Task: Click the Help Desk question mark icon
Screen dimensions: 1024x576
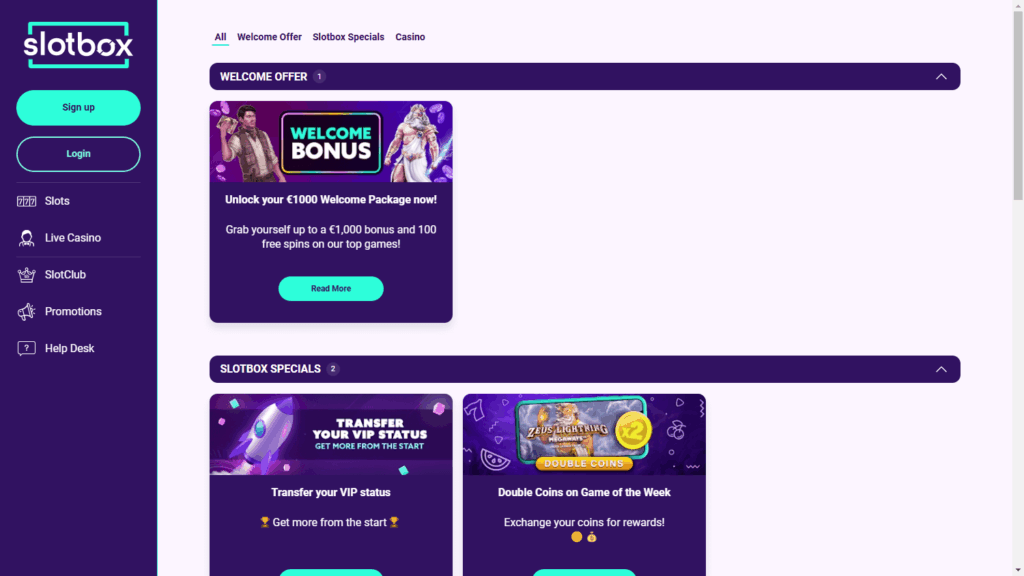Action: [26, 348]
